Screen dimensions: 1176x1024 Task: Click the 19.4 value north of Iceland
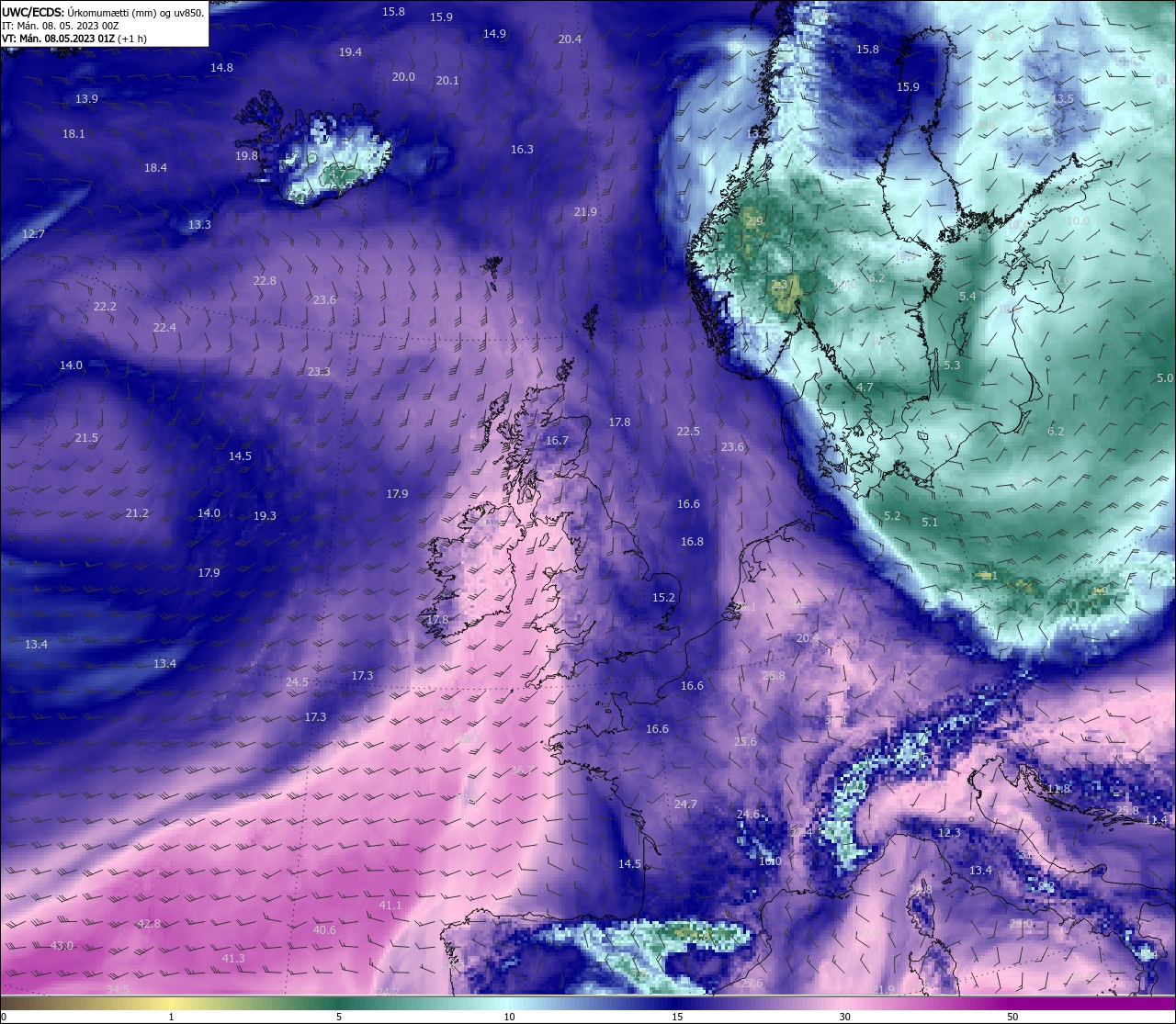click(x=350, y=52)
